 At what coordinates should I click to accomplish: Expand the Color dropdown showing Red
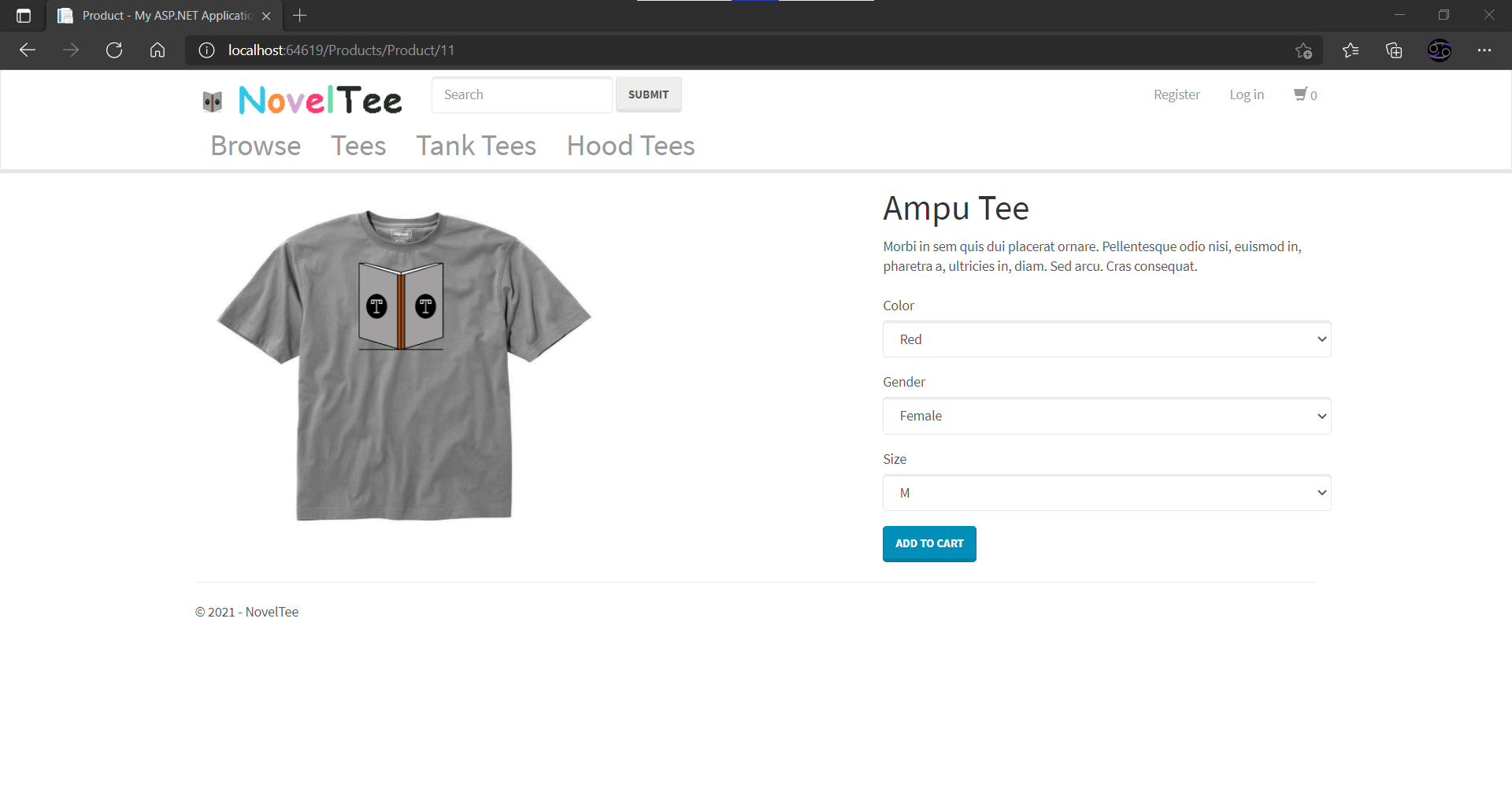[1107, 339]
